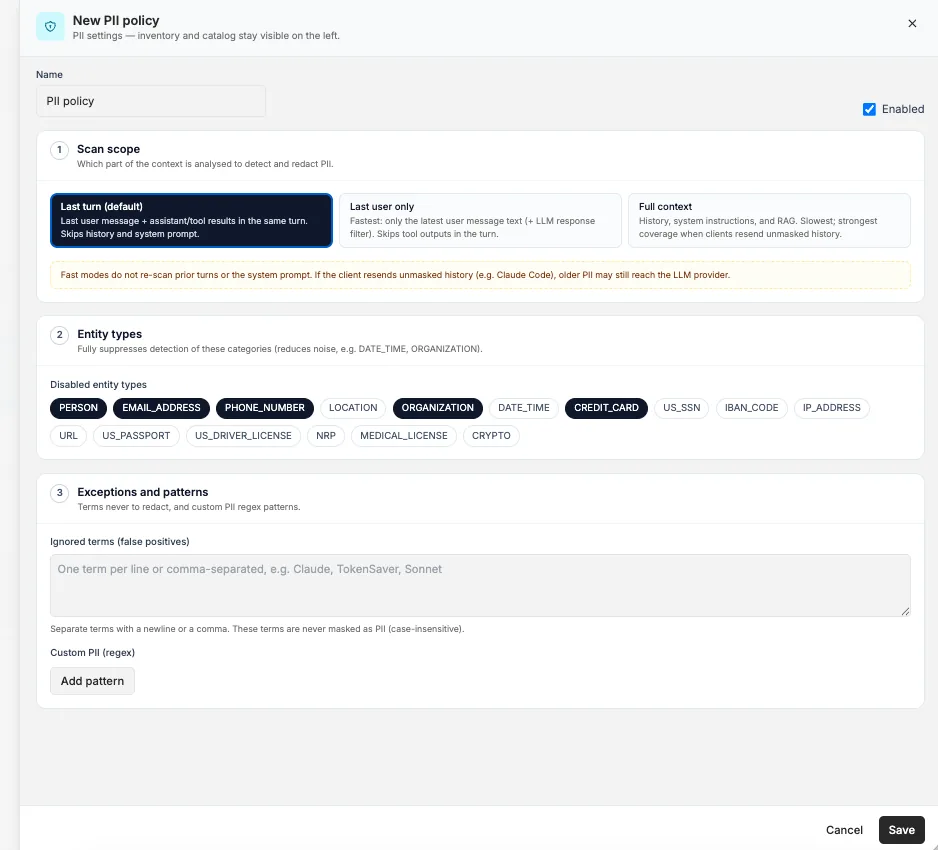Disable the US_PASSPORT entity type
This screenshot has height=850, width=938.
tap(136, 436)
